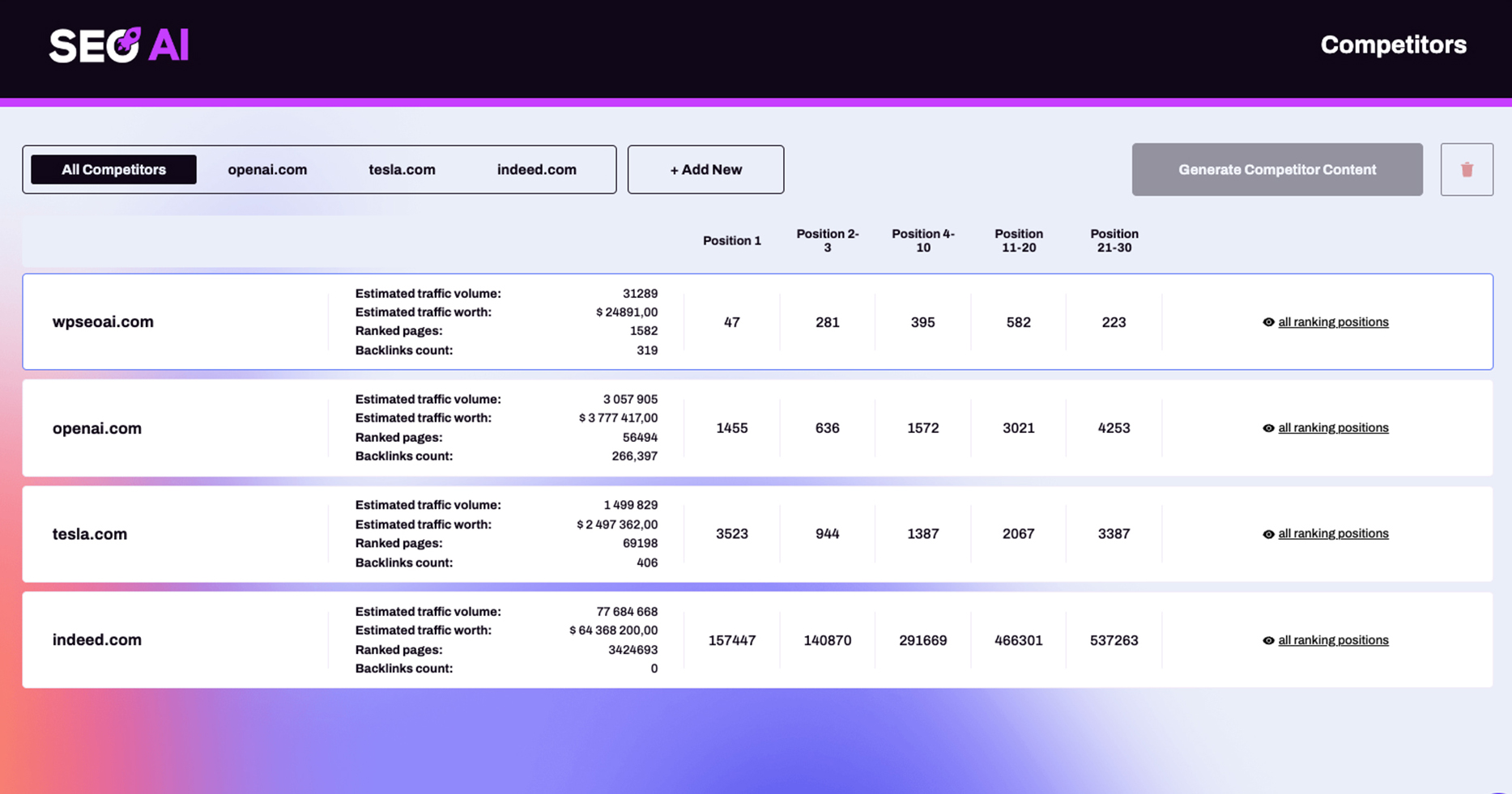Click indeed.com traffic volume 77 684 668
The height and width of the screenshot is (794, 1512).
627,612
